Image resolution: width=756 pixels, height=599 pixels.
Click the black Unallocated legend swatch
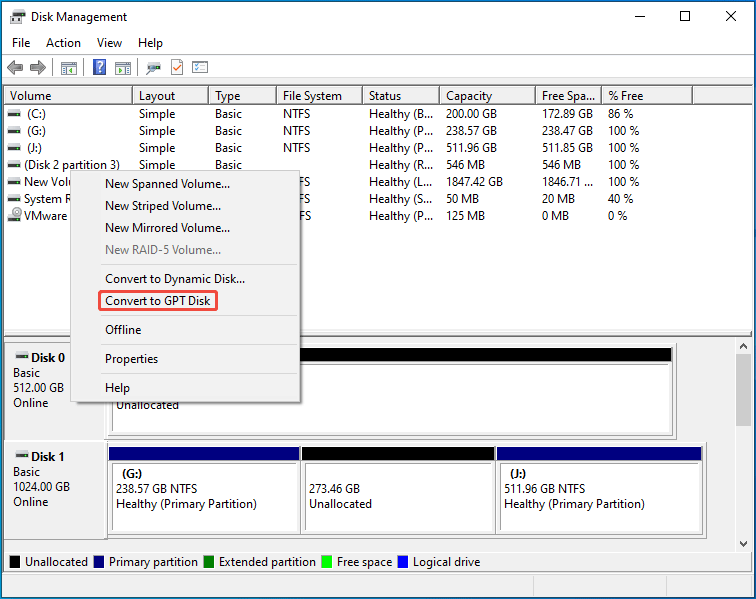pyautogui.click(x=15, y=562)
